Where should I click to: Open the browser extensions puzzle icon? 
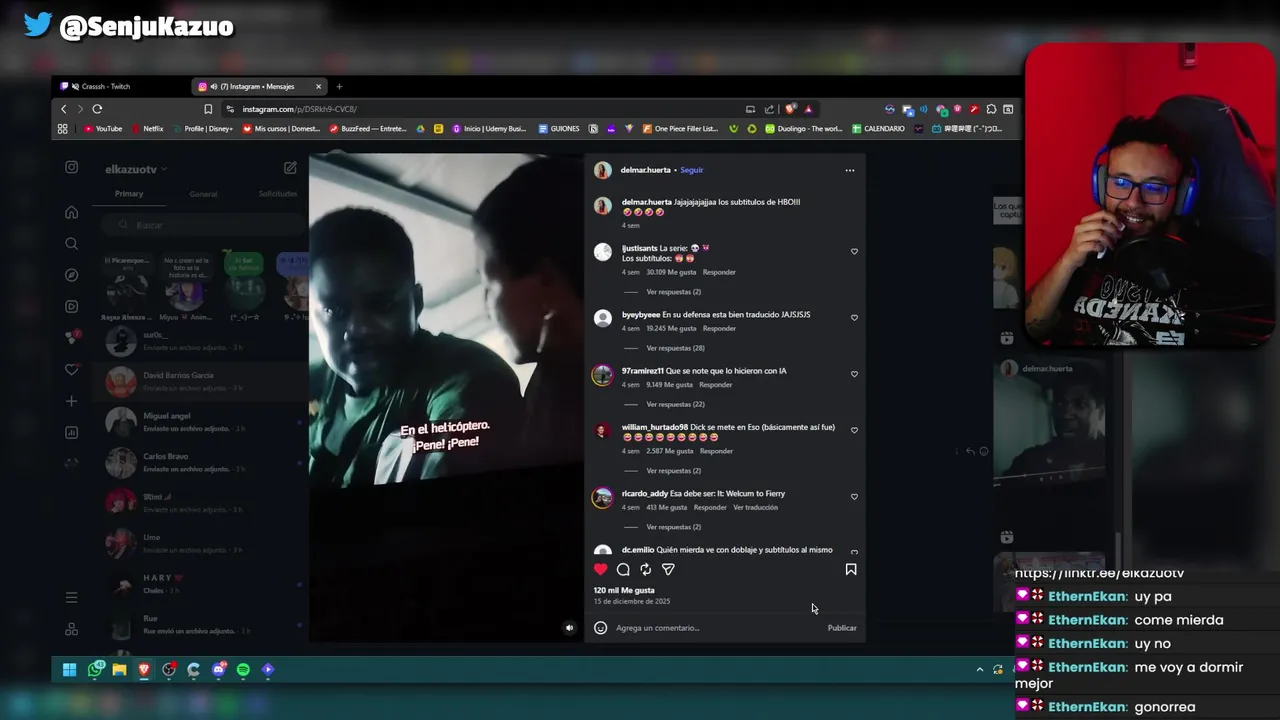(x=991, y=109)
